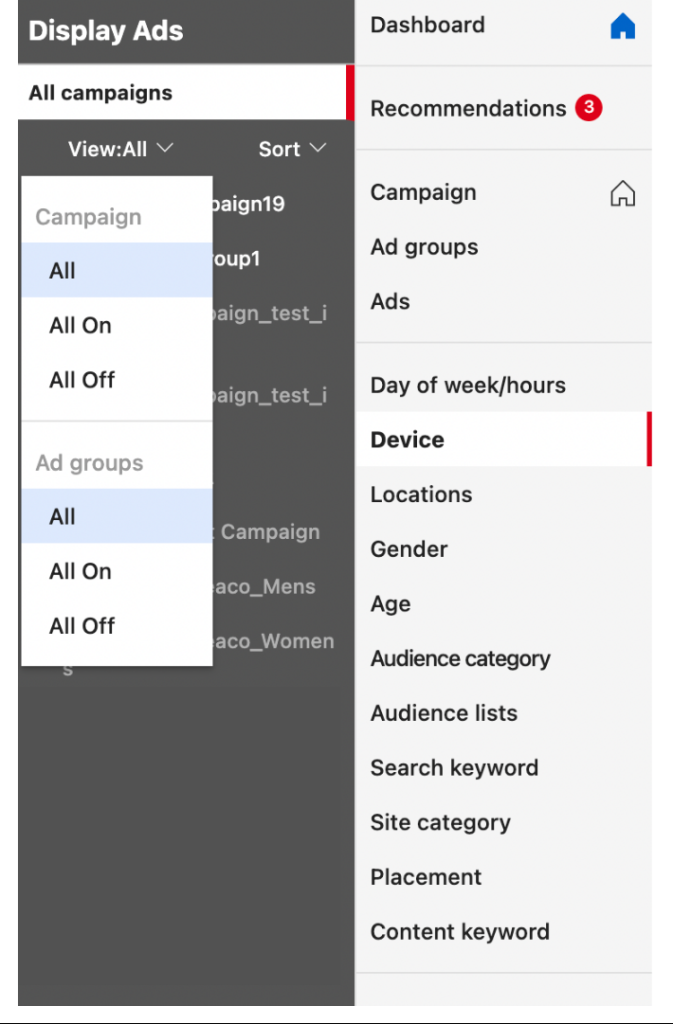Click the red Recommendations notification badge
The height and width of the screenshot is (1024, 673).
(589, 108)
